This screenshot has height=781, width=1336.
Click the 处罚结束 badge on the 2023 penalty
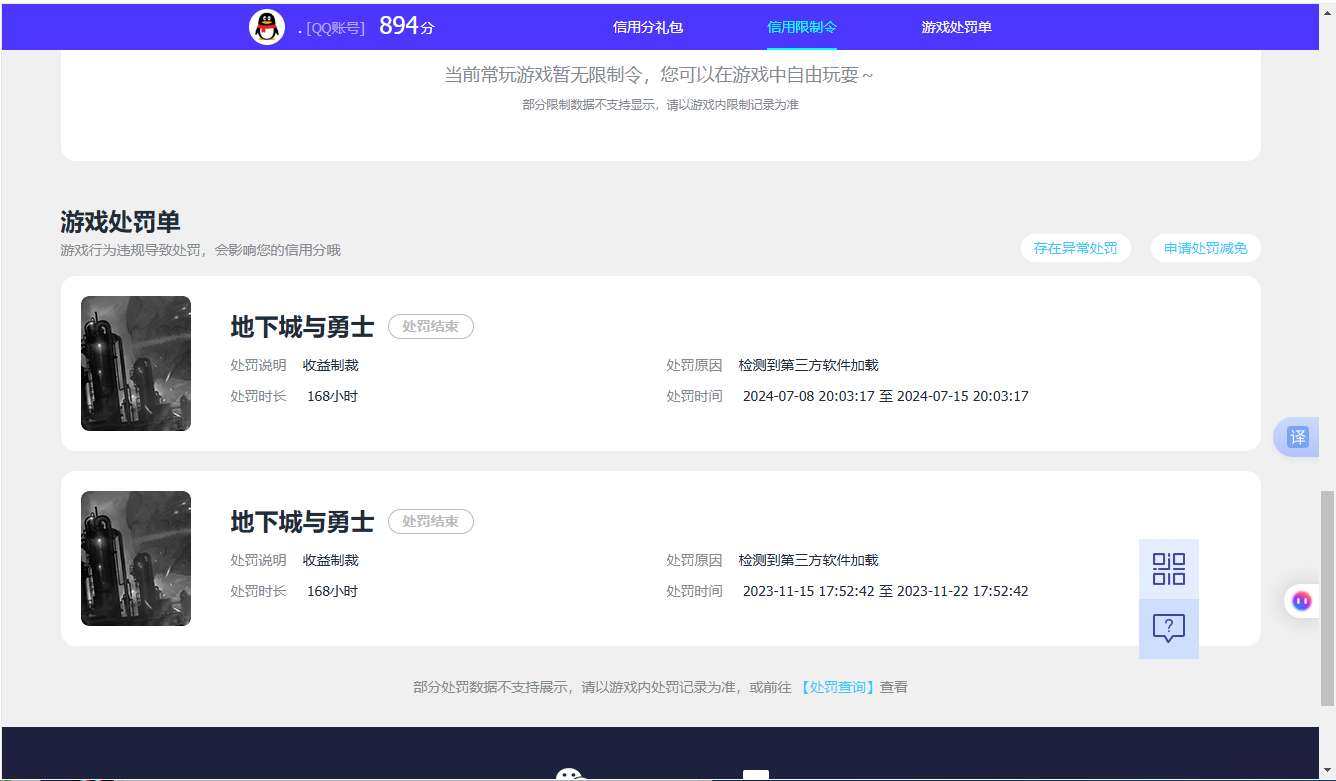[431, 521]
